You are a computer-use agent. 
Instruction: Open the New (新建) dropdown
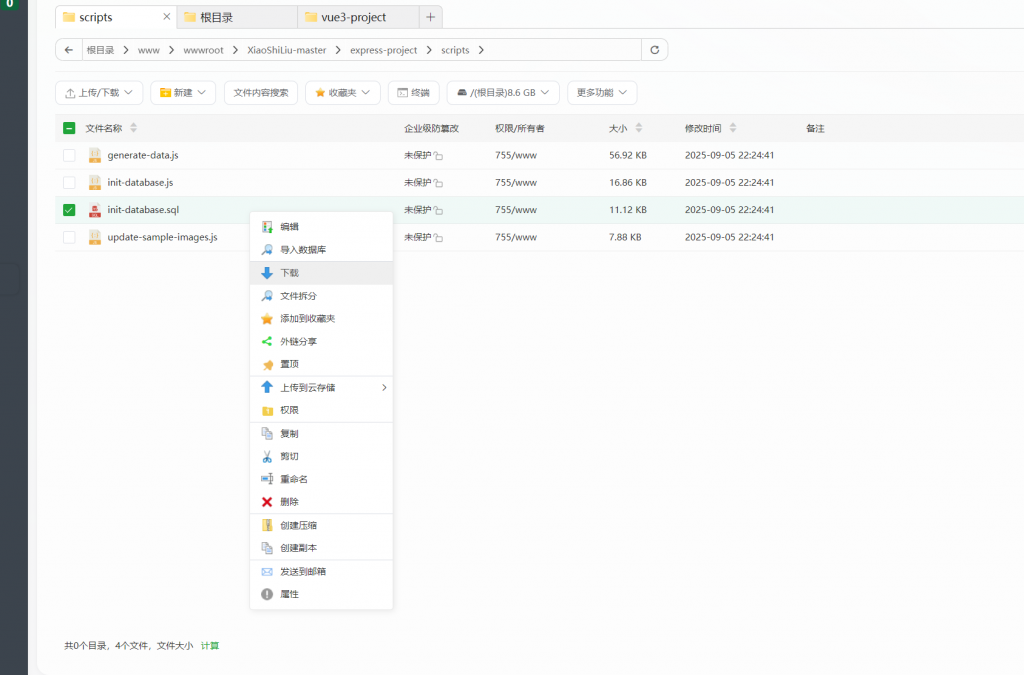pos(183,93)
